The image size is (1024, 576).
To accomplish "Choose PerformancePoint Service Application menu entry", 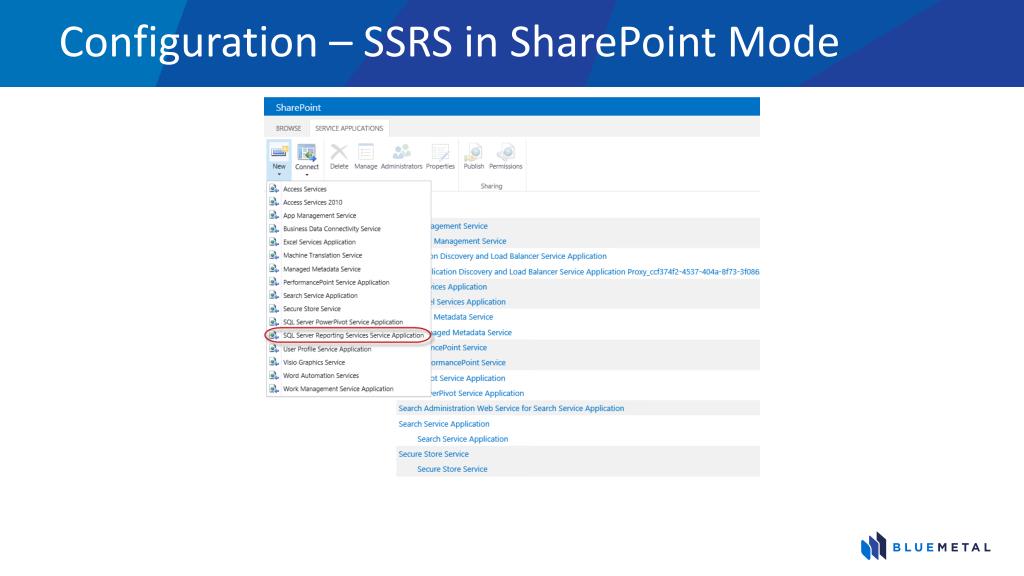I will click(336, 282).
